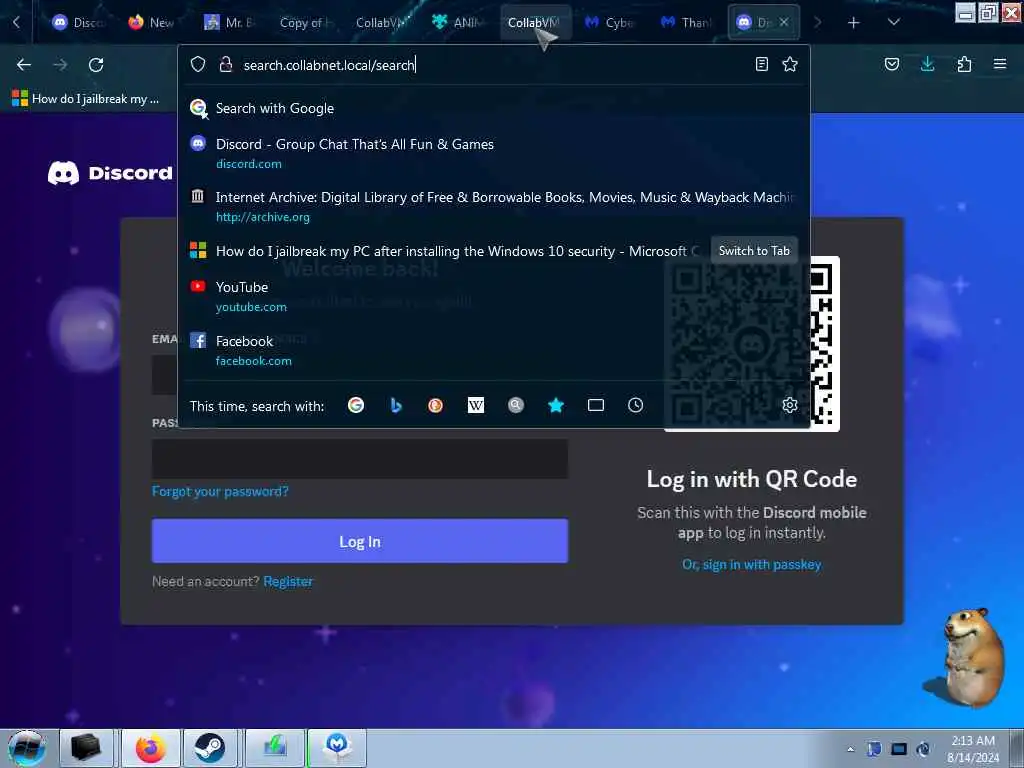The image size is (1024, 768).
Task: Search bookmarks with the star icon
Action: coord(556,406)
